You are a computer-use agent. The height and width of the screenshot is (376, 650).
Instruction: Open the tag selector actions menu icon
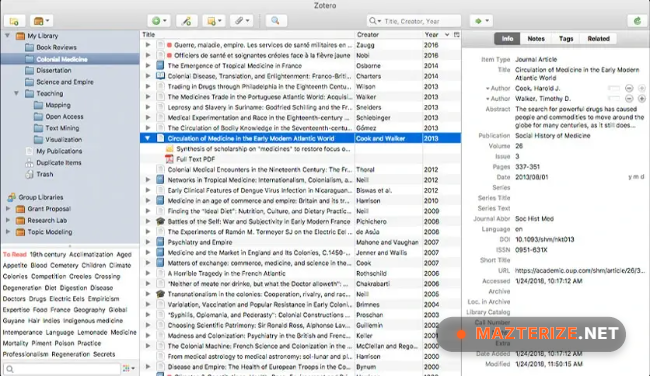[128, 368]
